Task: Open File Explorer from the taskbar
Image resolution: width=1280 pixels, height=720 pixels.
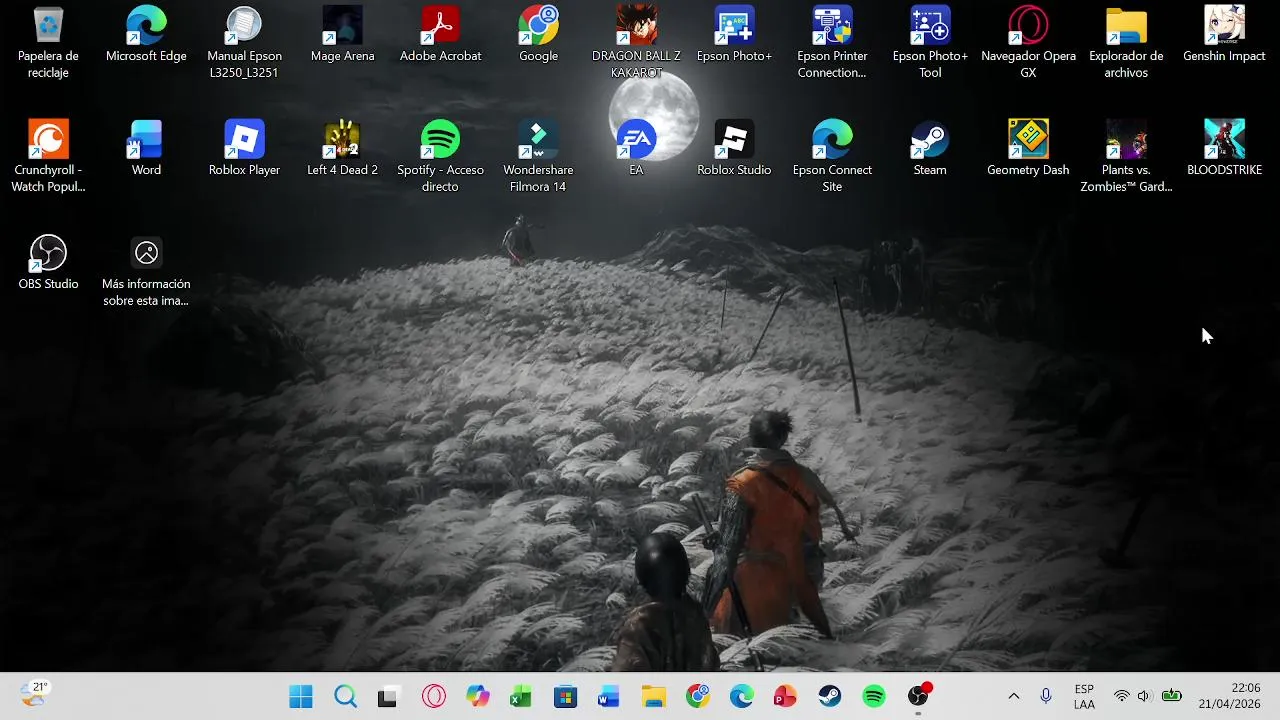Action: 653,697
